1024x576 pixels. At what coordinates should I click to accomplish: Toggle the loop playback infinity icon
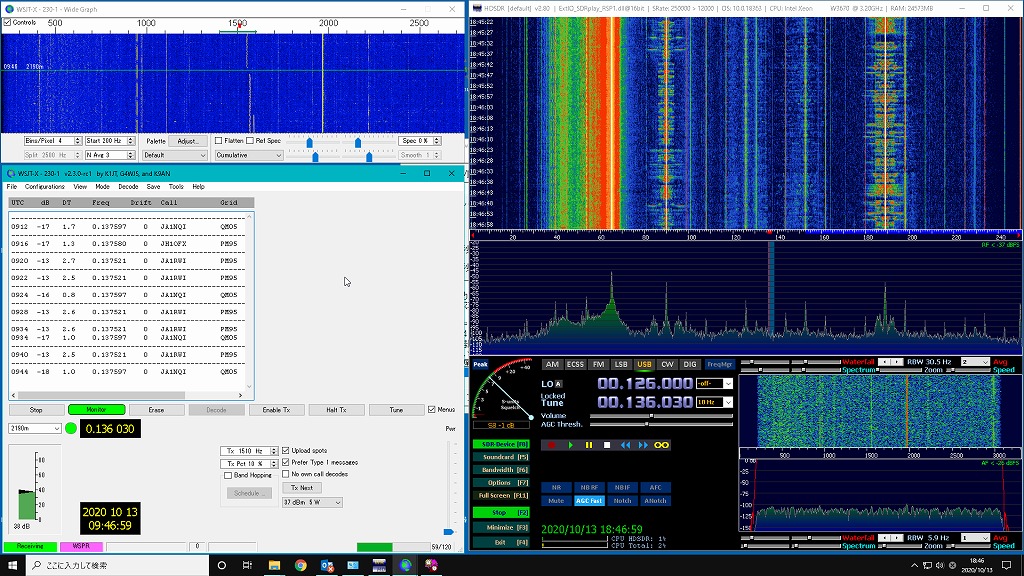tap(662, 445)
